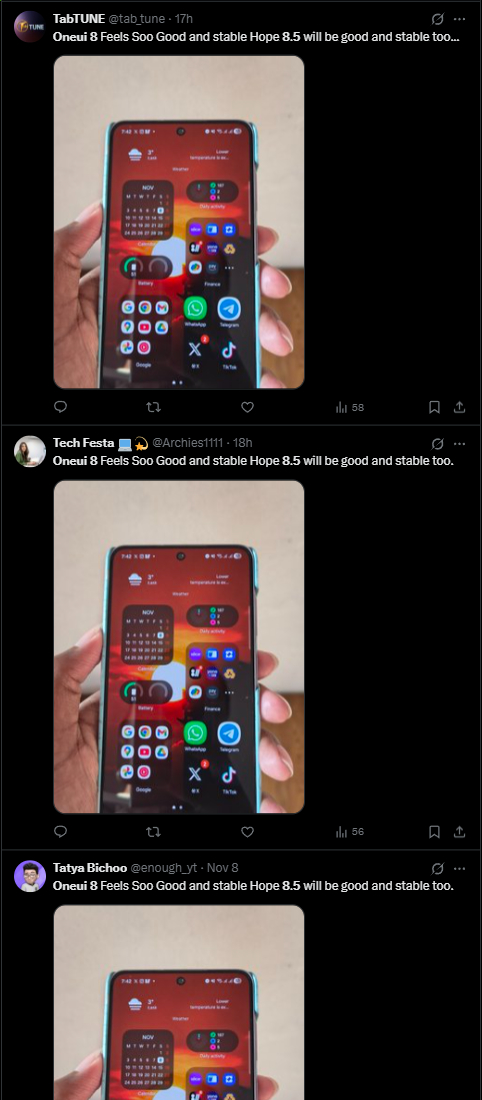Image resolution: width=482 pixels, height=1100 pixels.
Task: Like the TabTUNE post
Action: (x=247, y=407)
